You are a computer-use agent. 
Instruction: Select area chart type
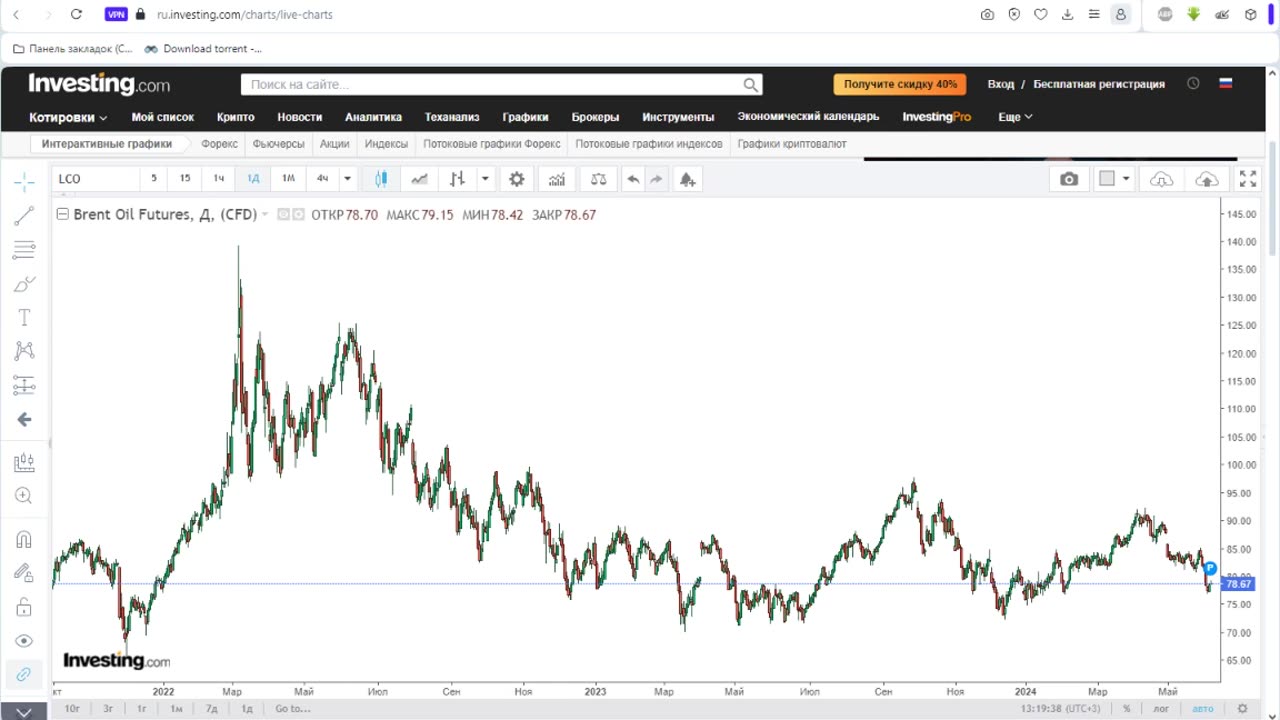(x=420, y=179)
